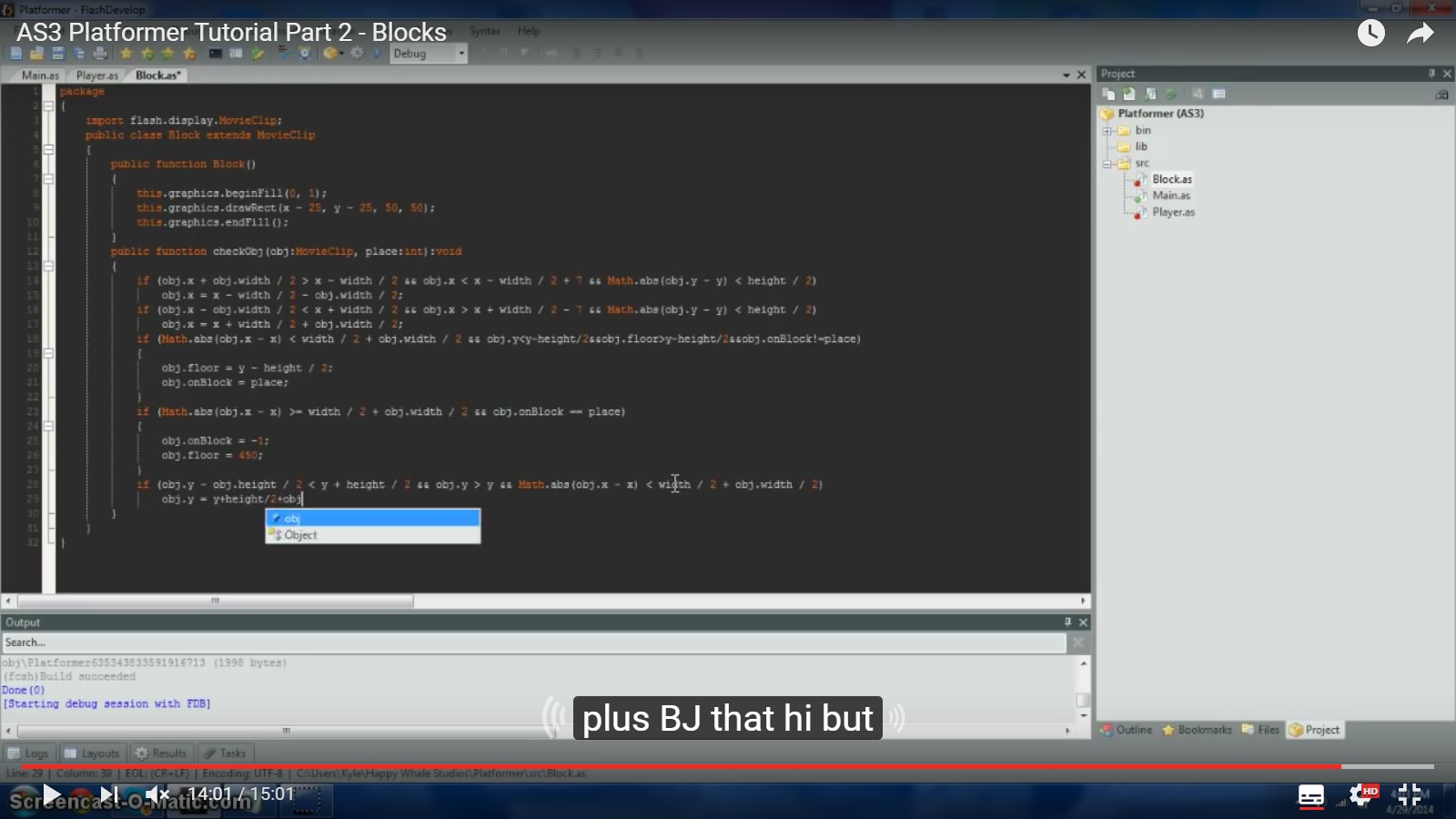Switch to the Main.as editor tab

(40, 76)
